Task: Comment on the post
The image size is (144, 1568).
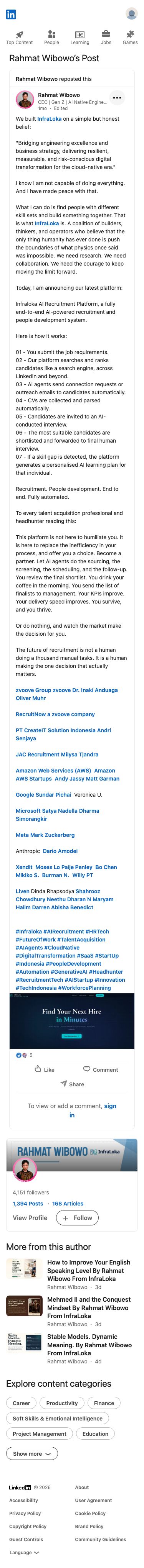Action: click(101, 1069)
